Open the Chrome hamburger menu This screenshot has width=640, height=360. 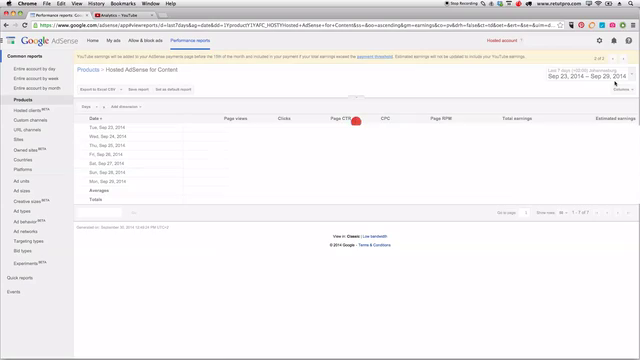tap(633, 25)
